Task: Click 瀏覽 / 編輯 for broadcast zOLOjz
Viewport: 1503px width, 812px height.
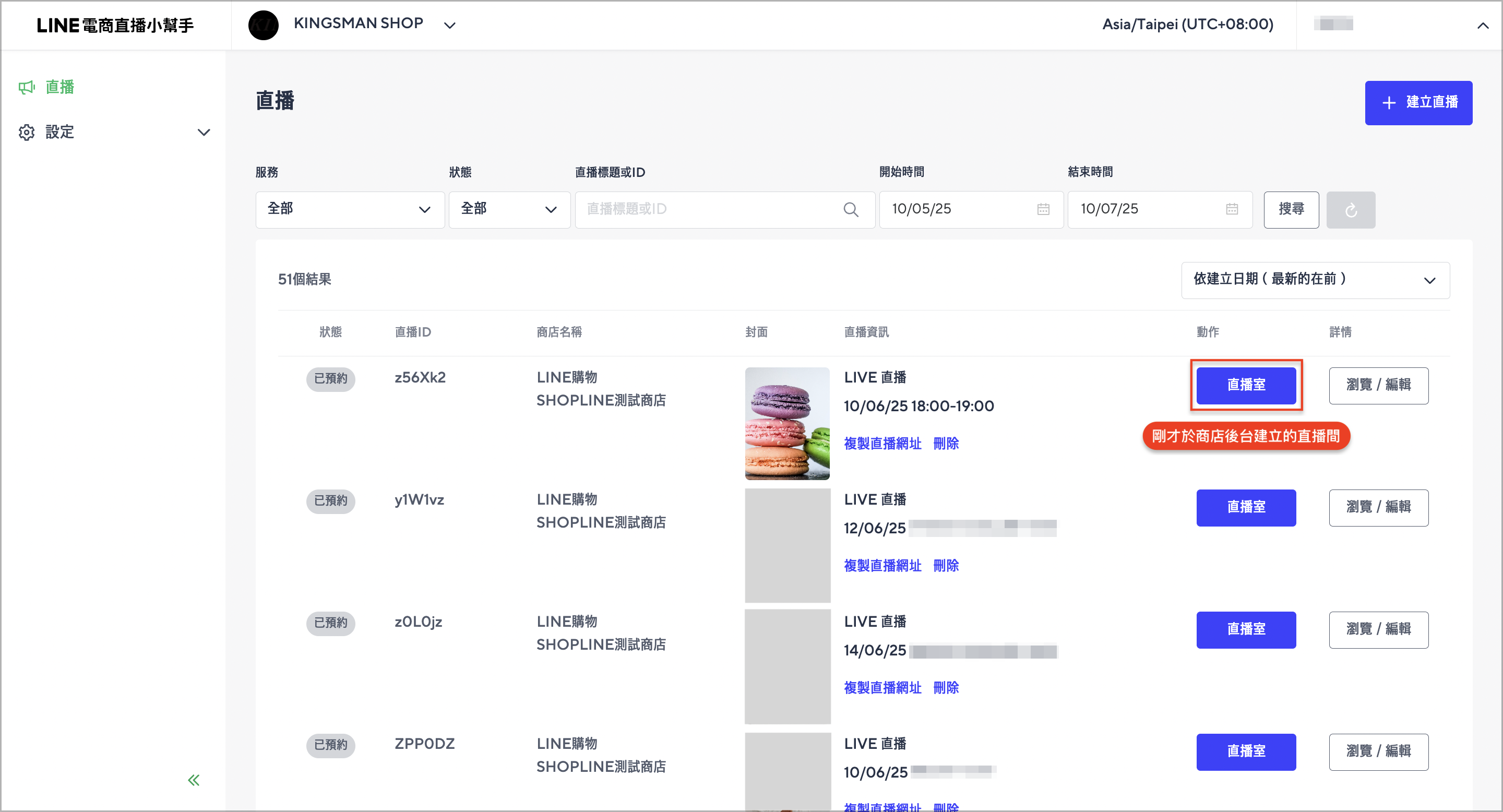Action: [x=1378, y=629]
